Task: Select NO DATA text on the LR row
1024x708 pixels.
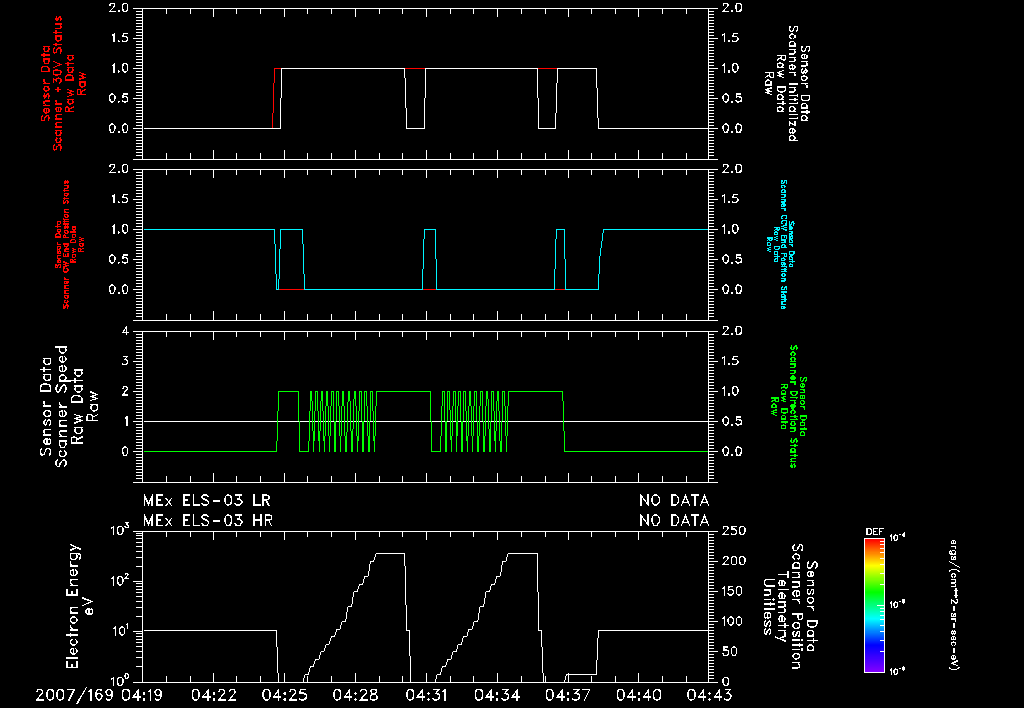Action: 674,501
